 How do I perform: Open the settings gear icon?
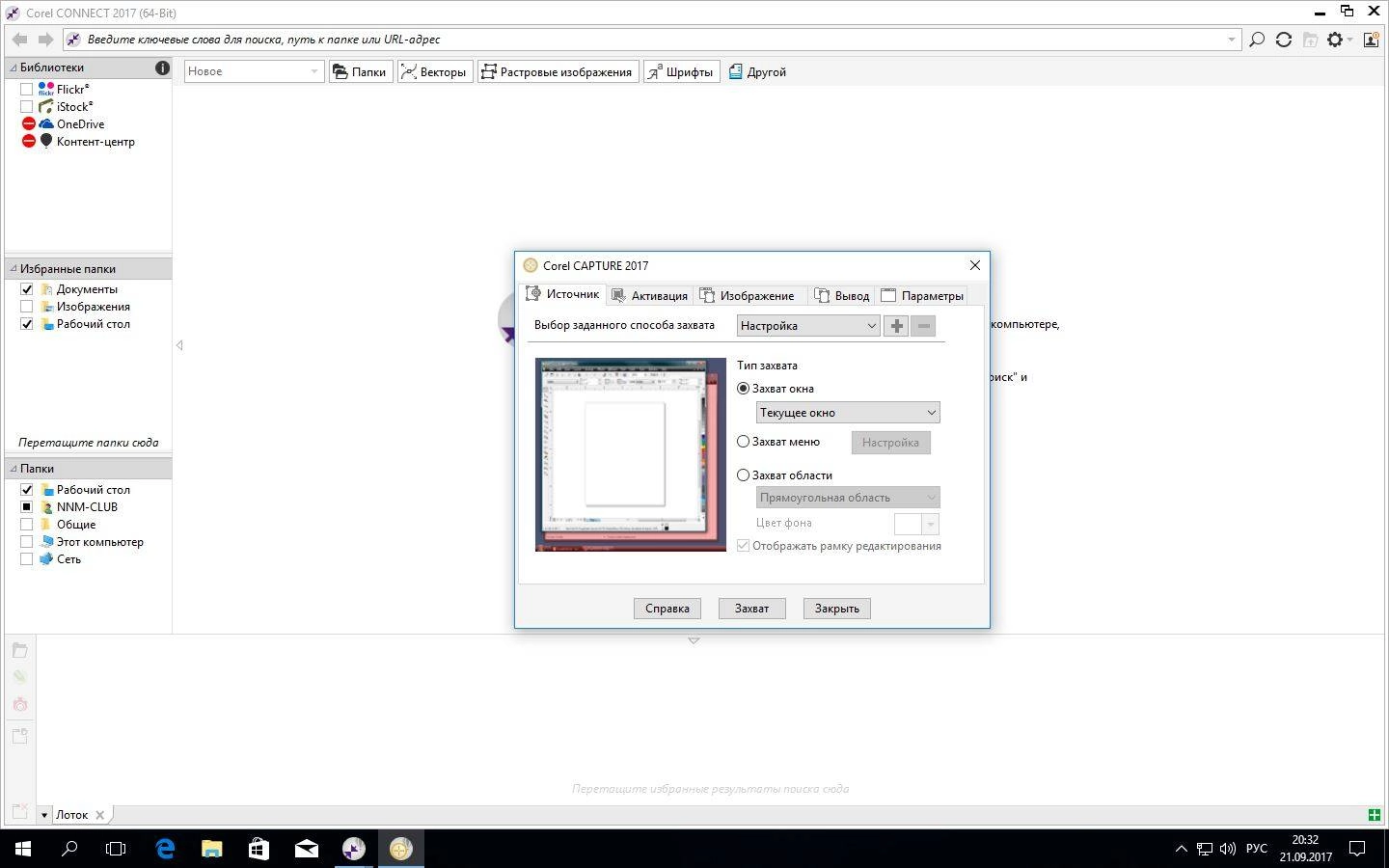[1335, 40]
